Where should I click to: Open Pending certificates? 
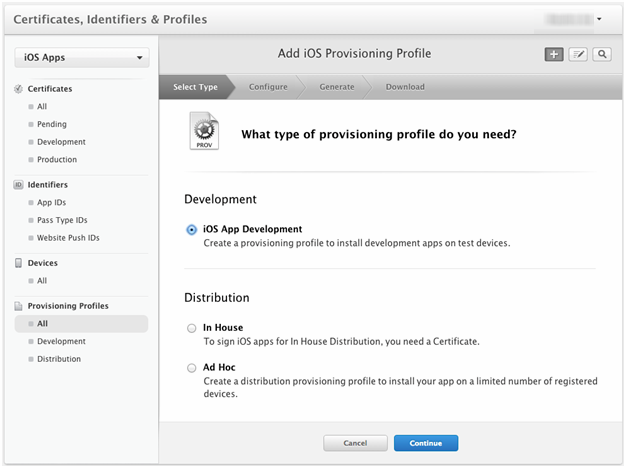[x=52, y=124]
